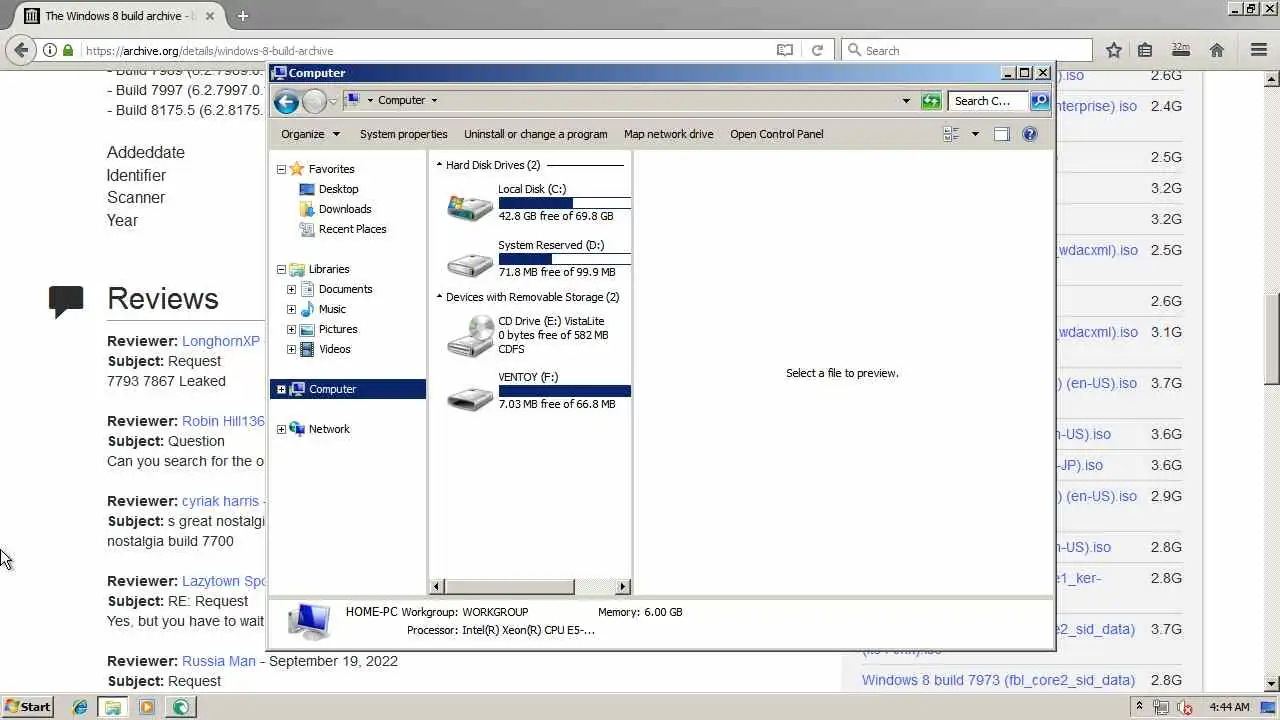Launch Internet Explorer from taskbar

tap(80, 707)
